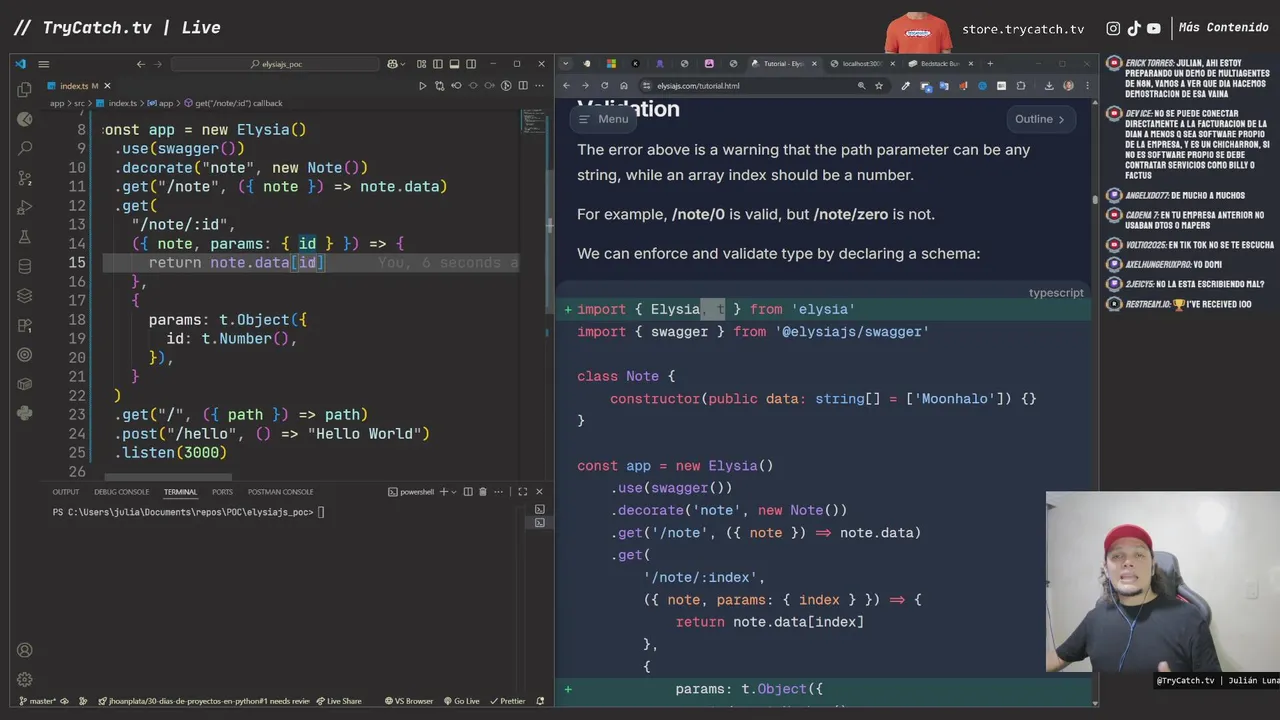
Task: Open the get("/note/:id") callback breadcrumb
Action: [233, 103]
